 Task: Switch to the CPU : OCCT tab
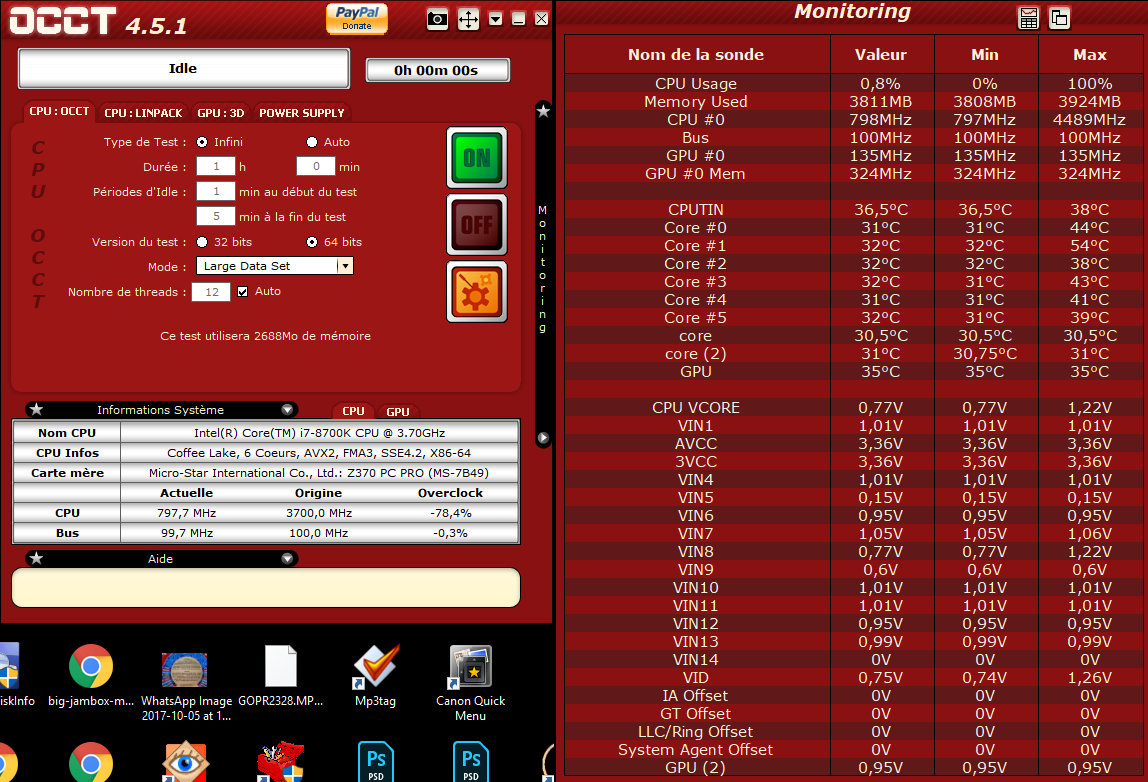pos(59,111)
